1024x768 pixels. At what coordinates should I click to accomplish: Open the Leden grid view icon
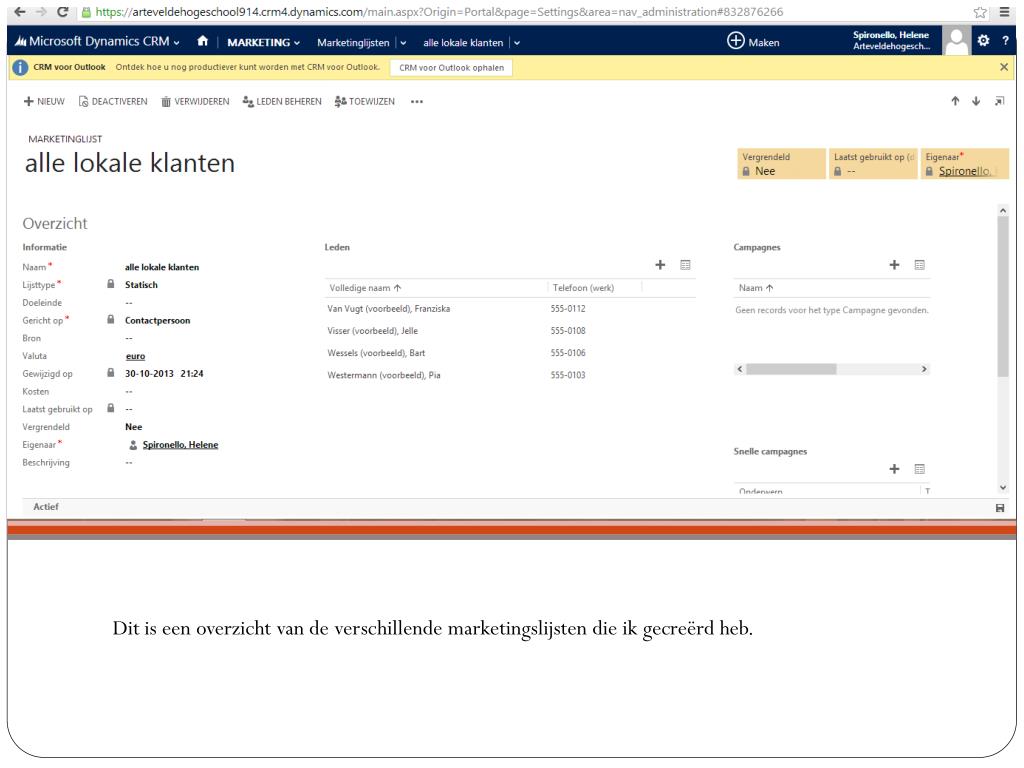(685, 265)
